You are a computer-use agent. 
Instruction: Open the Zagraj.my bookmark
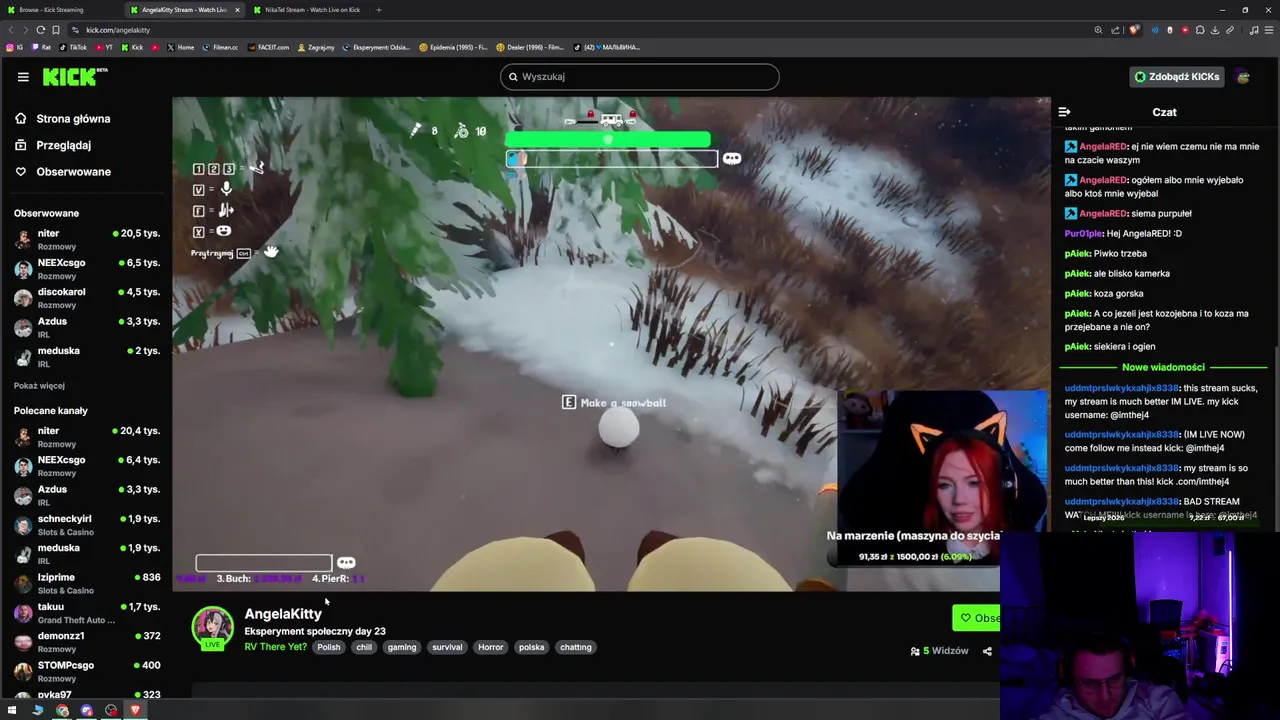click(316, 47)
